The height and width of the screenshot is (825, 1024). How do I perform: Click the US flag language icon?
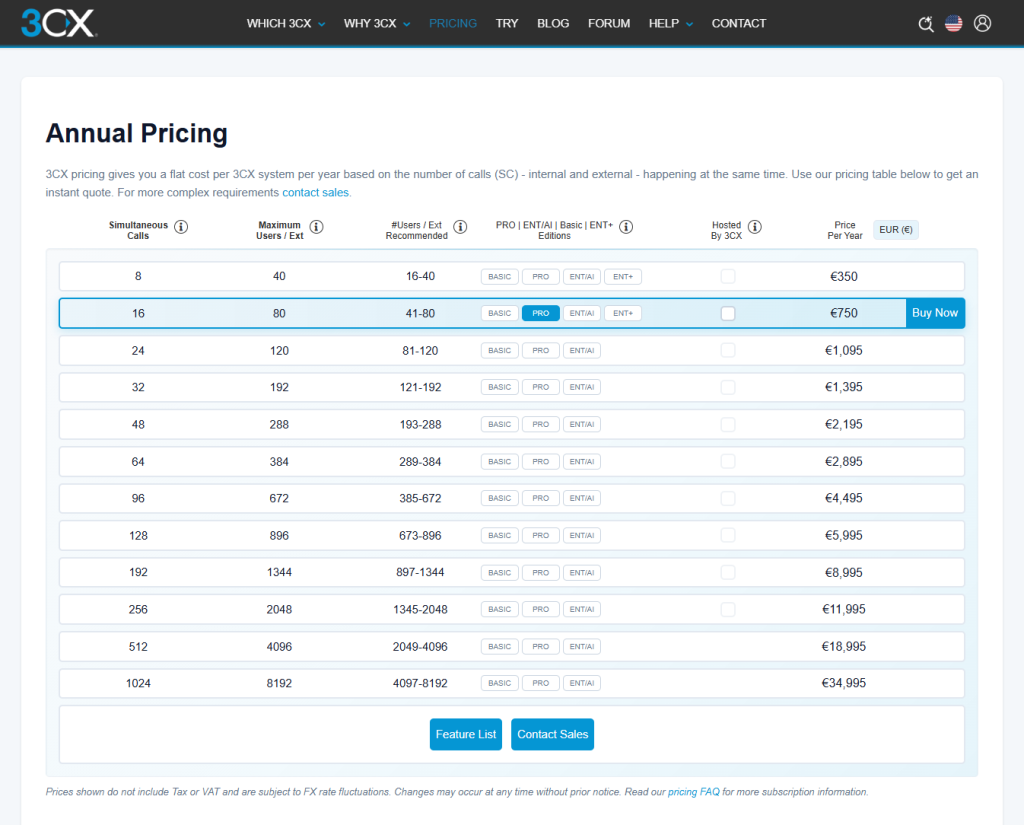(954, 24)
